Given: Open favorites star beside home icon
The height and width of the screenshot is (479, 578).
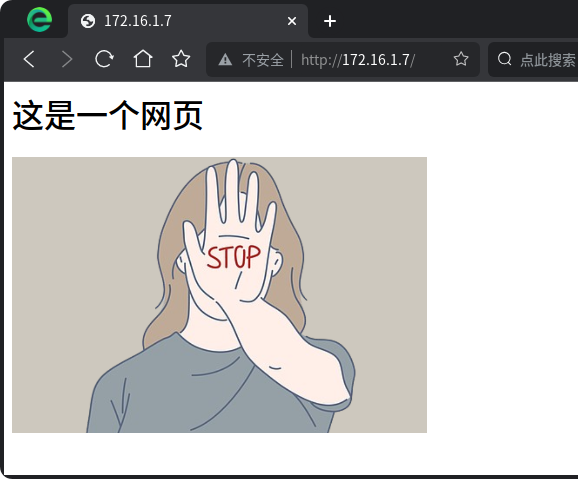Looking at the screenshot, I should point(181,59).
